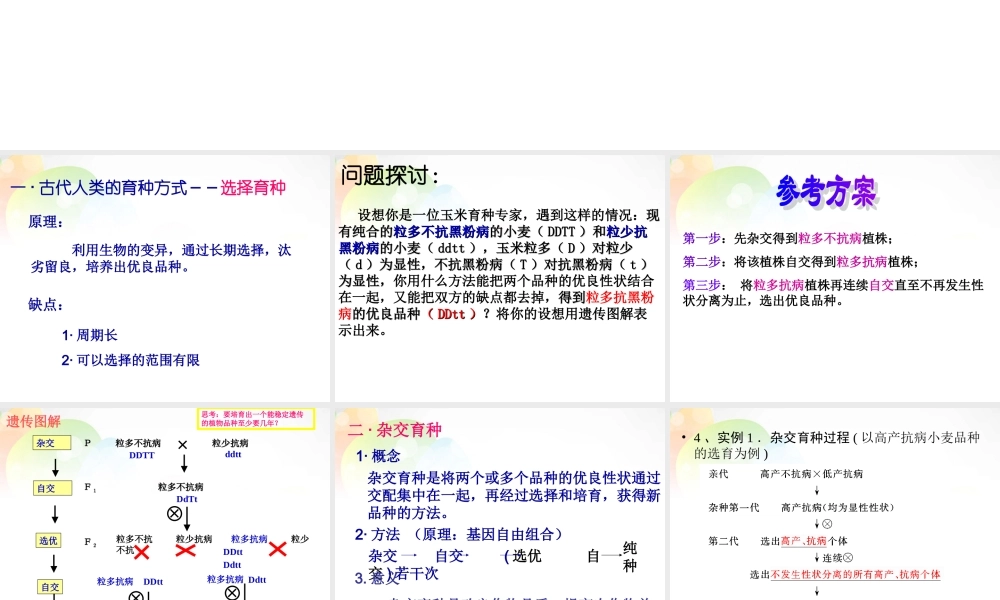This screenshot has height=600, width=1000.
Task: Click the line 2·可以选择的范围有限
Action: 131,360
